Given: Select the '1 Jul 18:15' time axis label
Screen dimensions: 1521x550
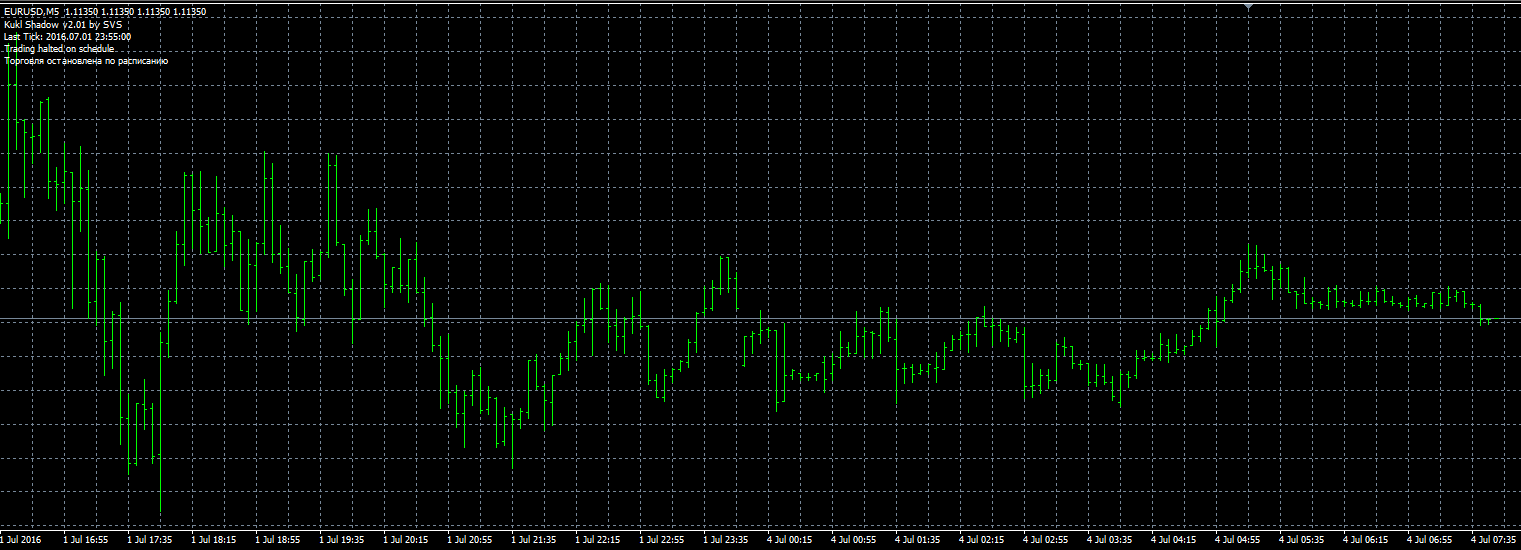Looking at the screenshot, I should pyautogui.click(x=213, y=540).
